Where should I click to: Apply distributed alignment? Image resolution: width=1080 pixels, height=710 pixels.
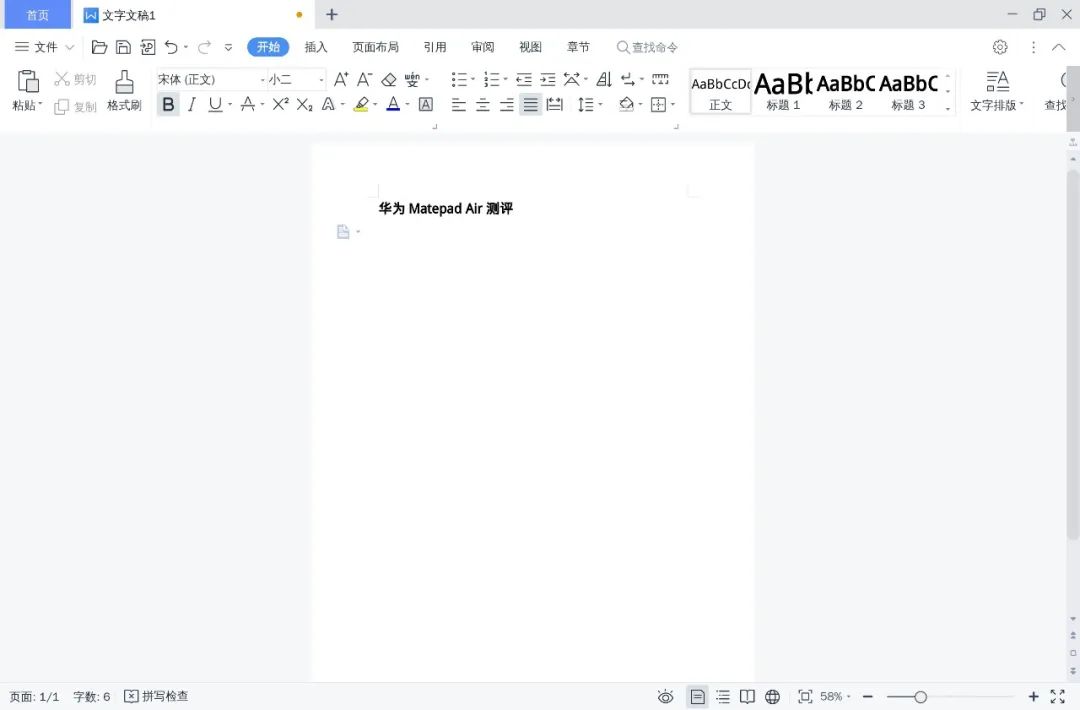[554, 105]
